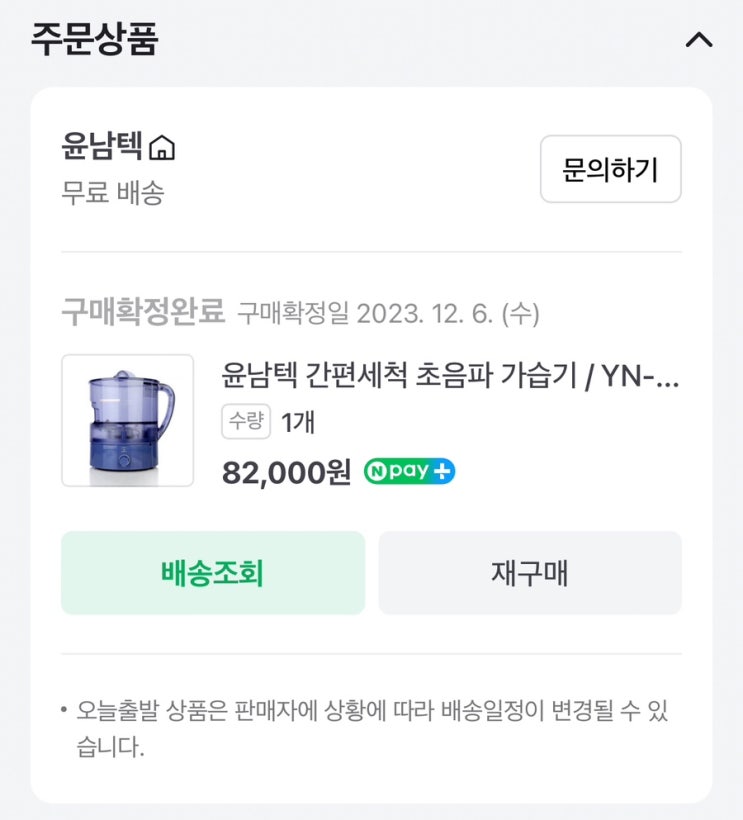Open the 윤남텍 store home icon
The height and width of the screenshot is (820, 743).
pos(161,149)
